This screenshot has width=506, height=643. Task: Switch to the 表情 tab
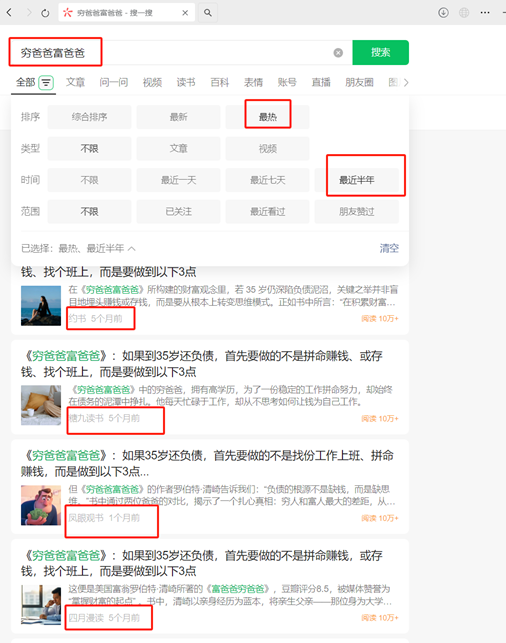(x=253, y=82)
